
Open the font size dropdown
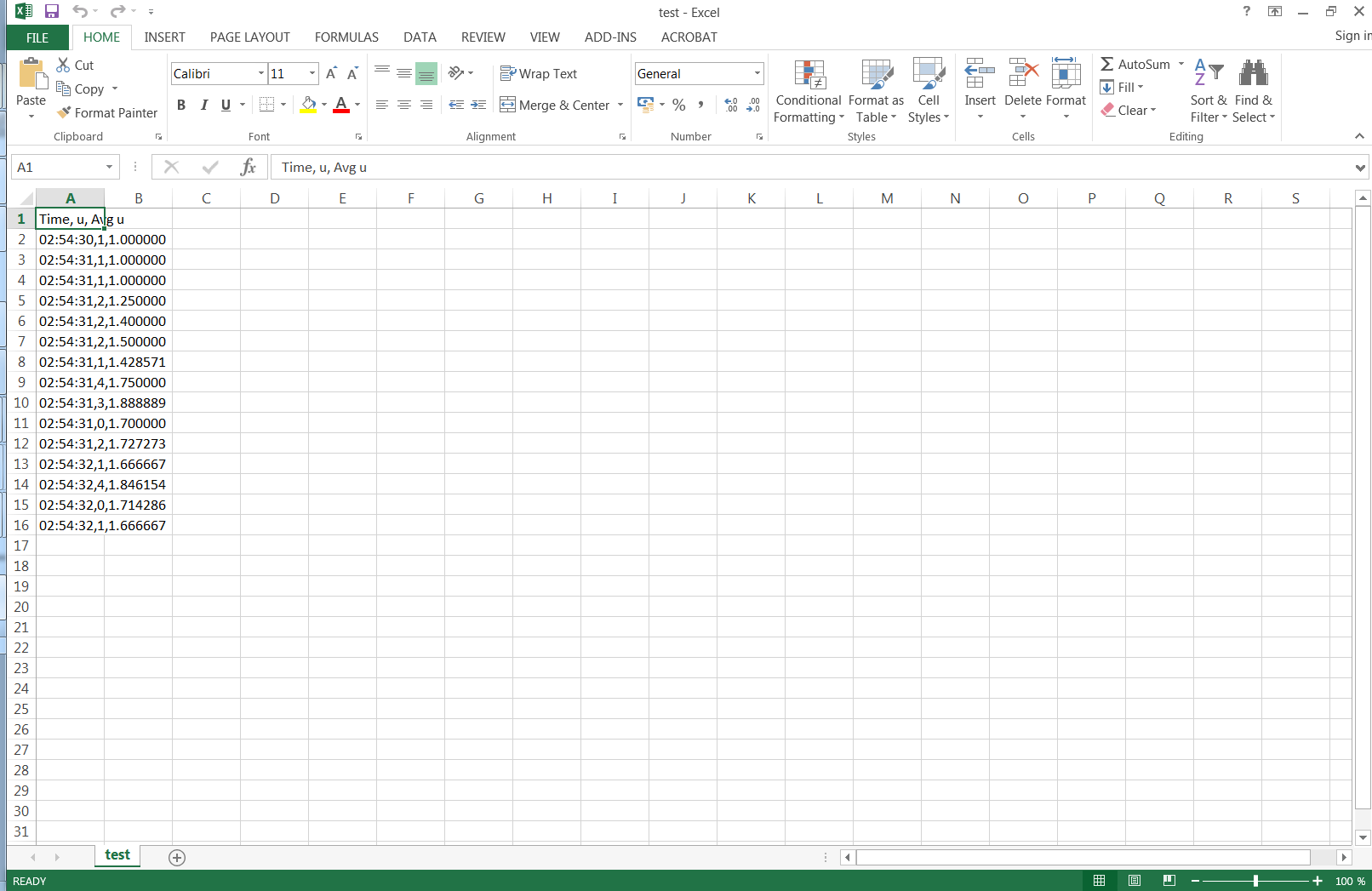(x=312, y=73)
